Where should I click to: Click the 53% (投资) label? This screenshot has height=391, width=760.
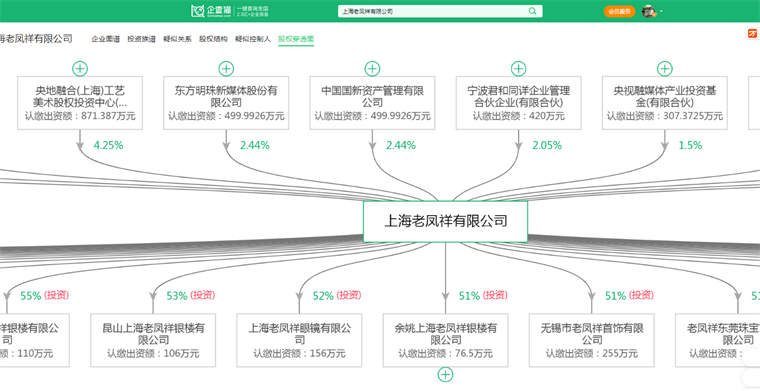tap(190, 295)
